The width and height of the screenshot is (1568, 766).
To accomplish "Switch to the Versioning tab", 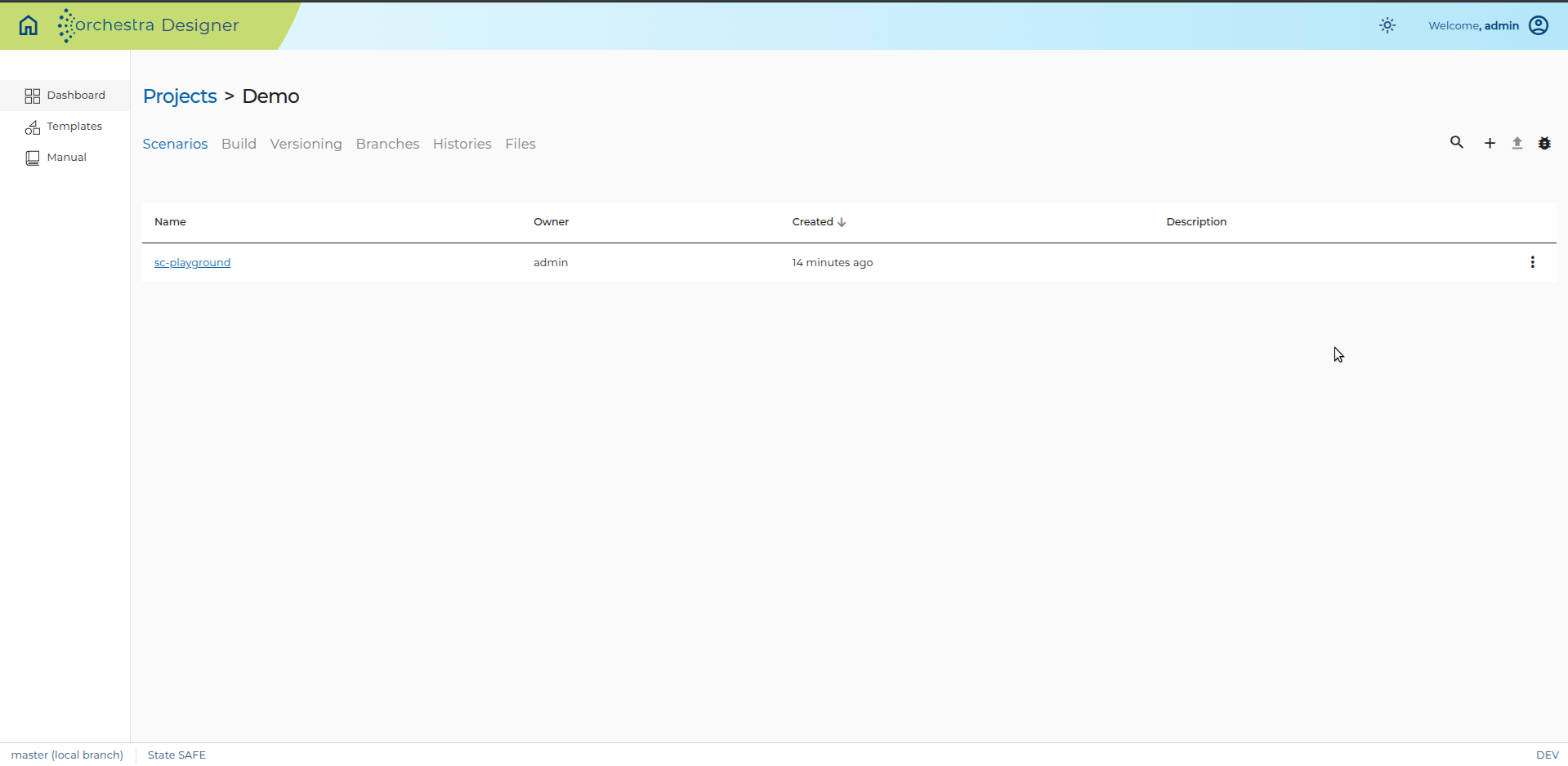I will click(x=306, y=144).
